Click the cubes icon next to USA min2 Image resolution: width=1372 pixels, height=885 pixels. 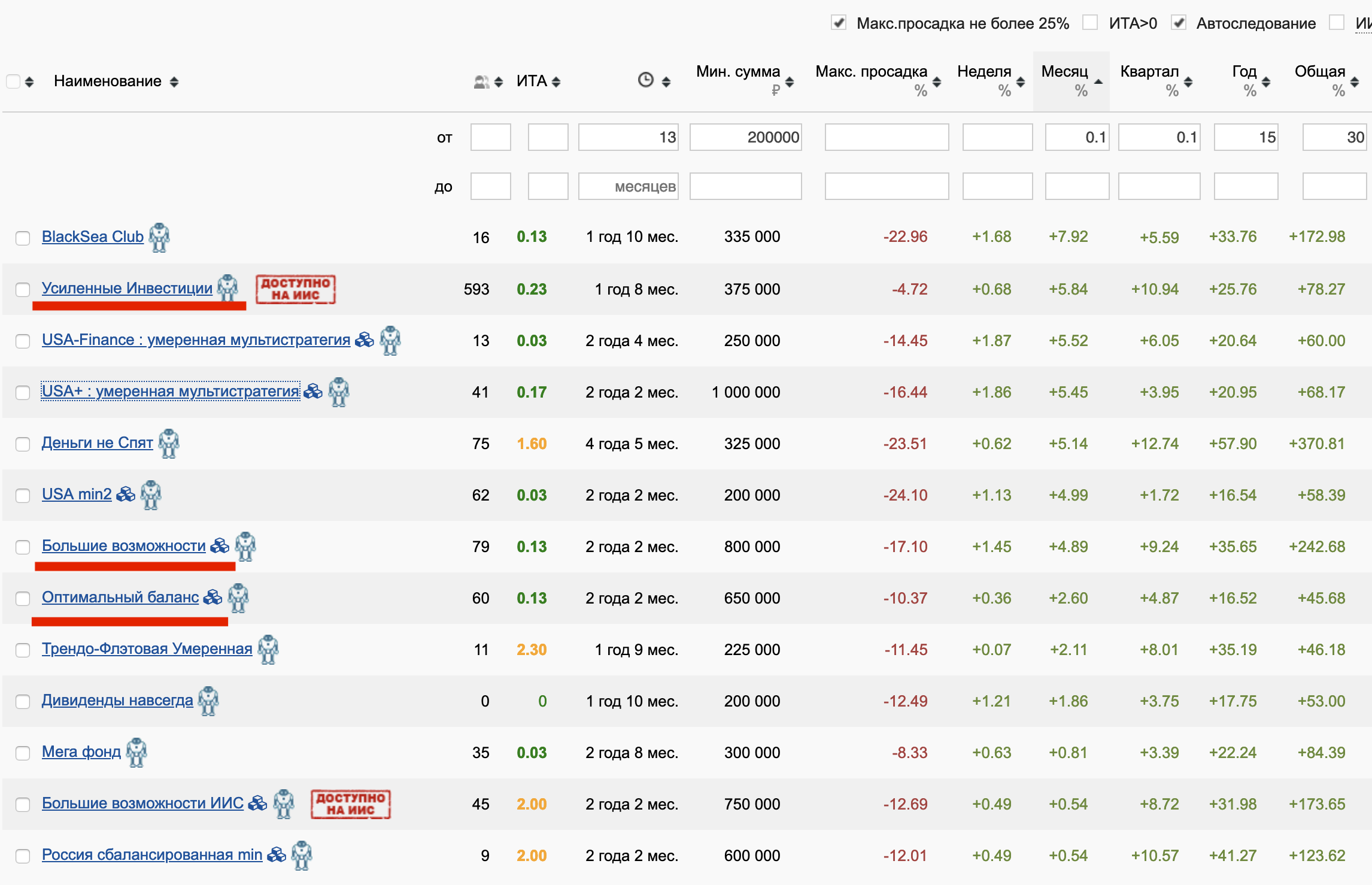tap(125, 495)
